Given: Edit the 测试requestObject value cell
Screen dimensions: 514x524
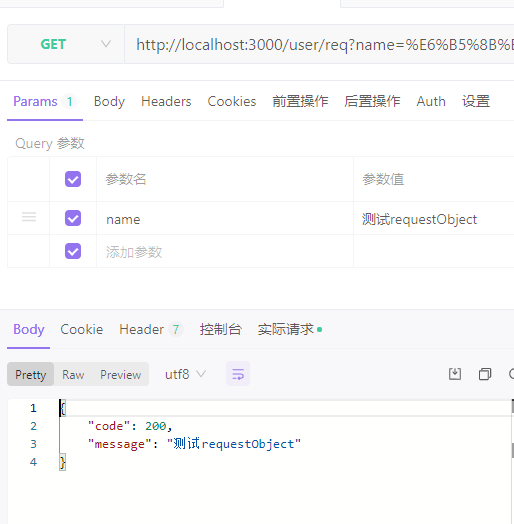Looking at the screenshot, I should (x=434, y=219).
